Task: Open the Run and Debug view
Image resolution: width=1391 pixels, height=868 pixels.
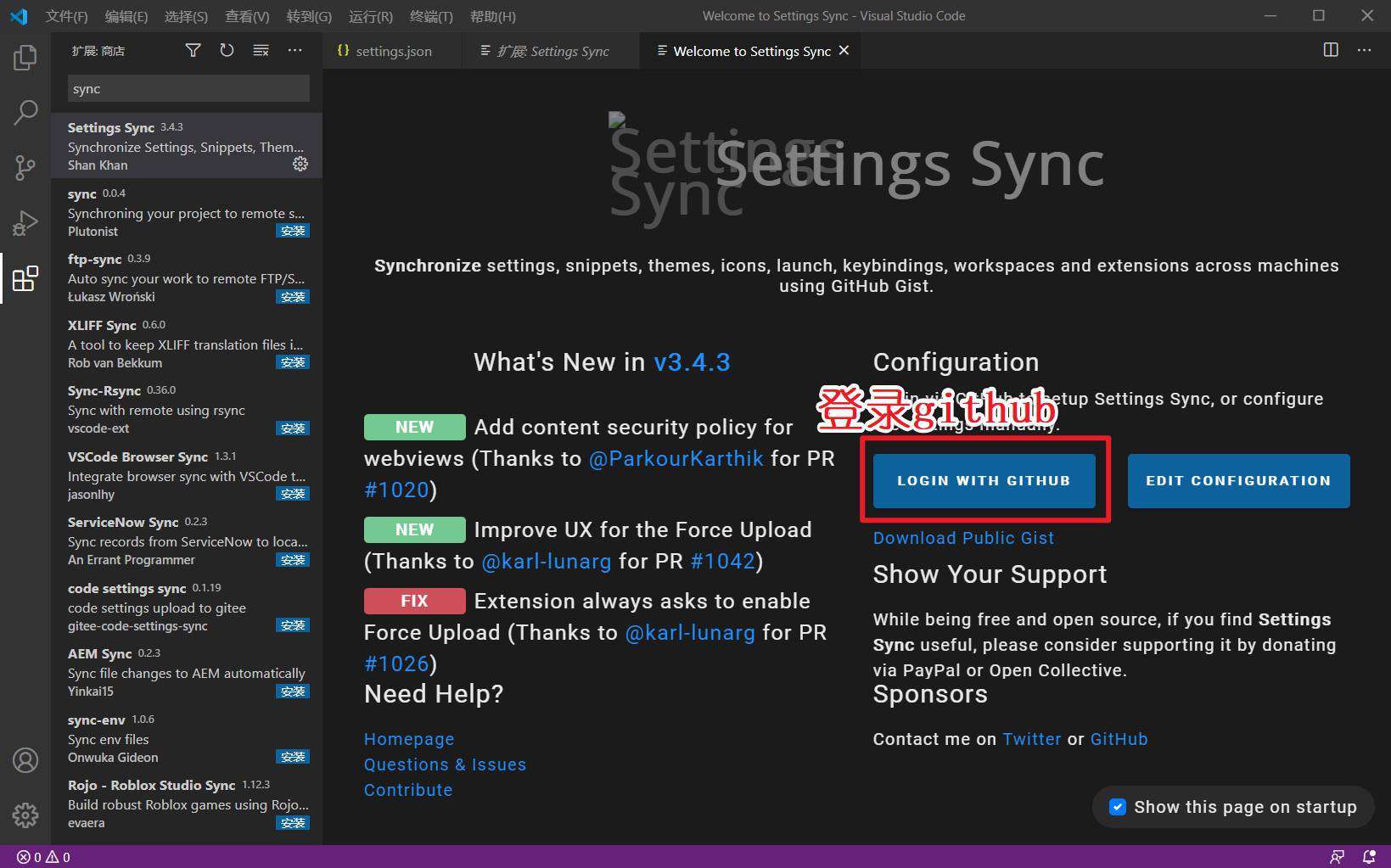Action: (x=25, y=222)
